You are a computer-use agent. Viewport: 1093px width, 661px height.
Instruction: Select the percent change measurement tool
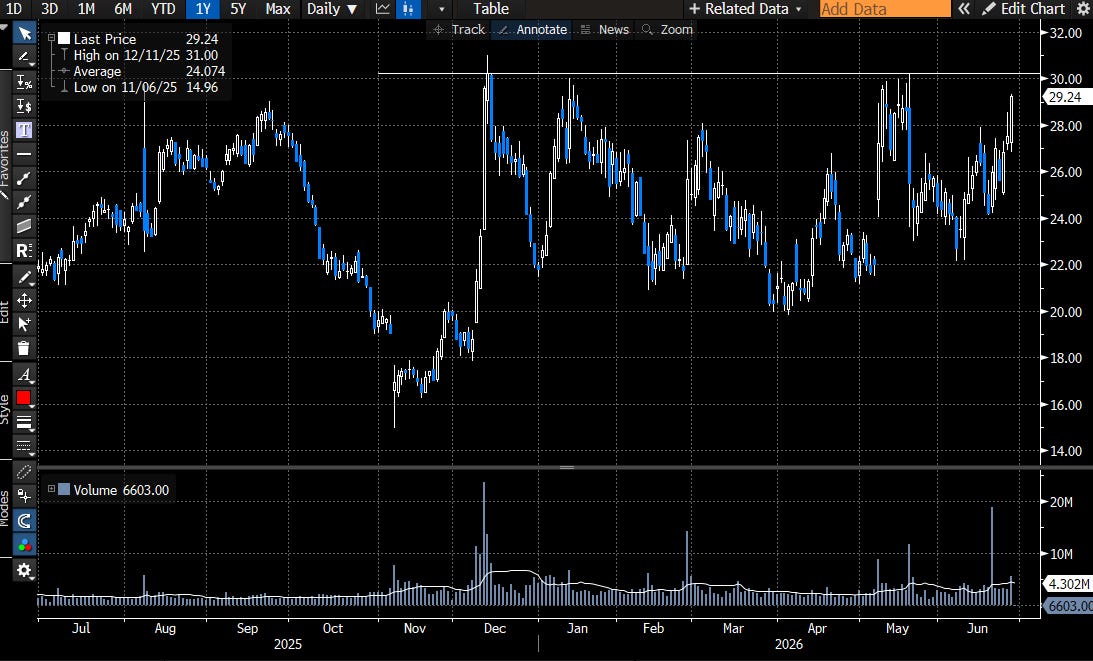pos(24,83)
